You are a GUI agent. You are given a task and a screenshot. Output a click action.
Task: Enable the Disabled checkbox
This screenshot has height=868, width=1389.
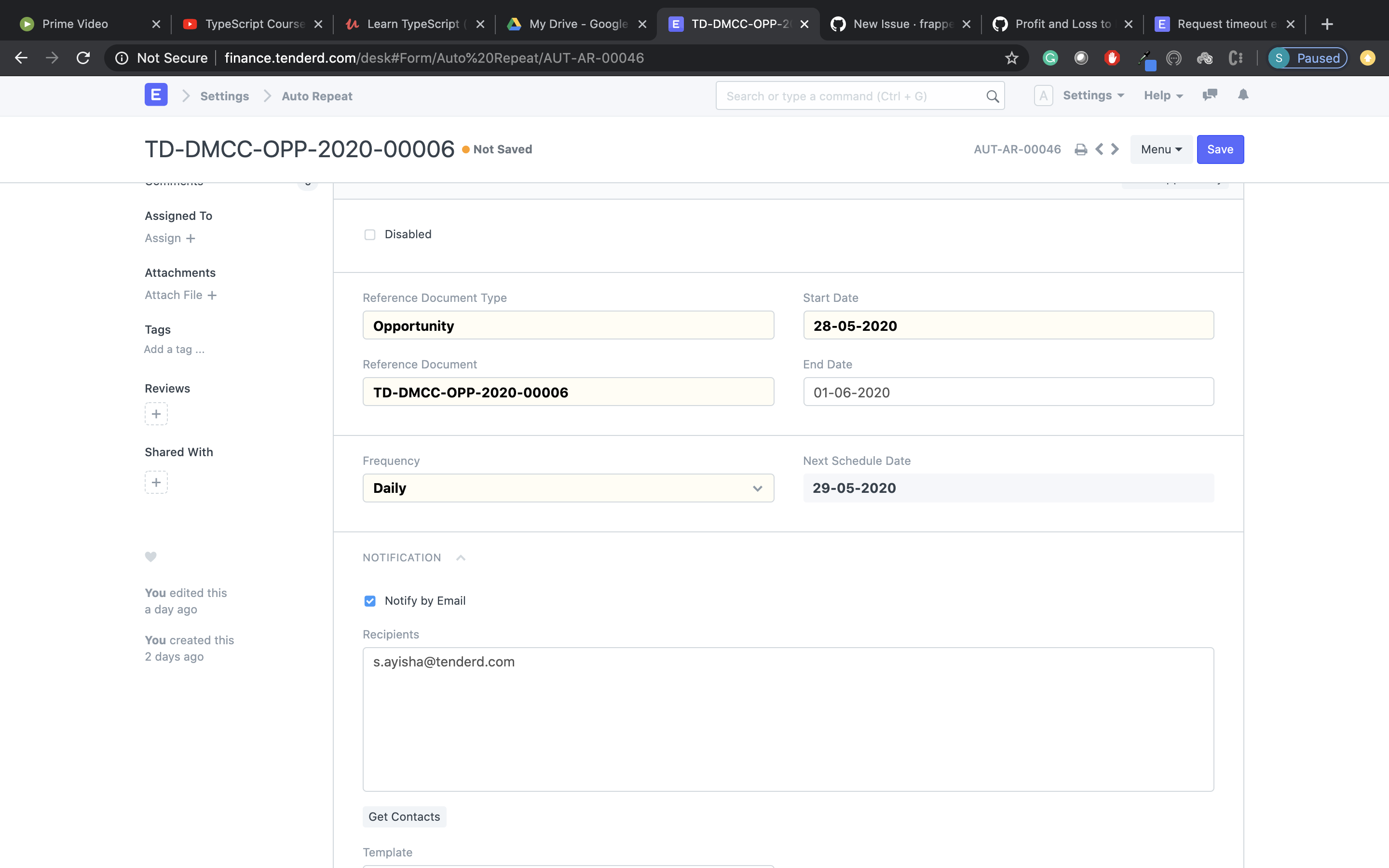point(370,234)
